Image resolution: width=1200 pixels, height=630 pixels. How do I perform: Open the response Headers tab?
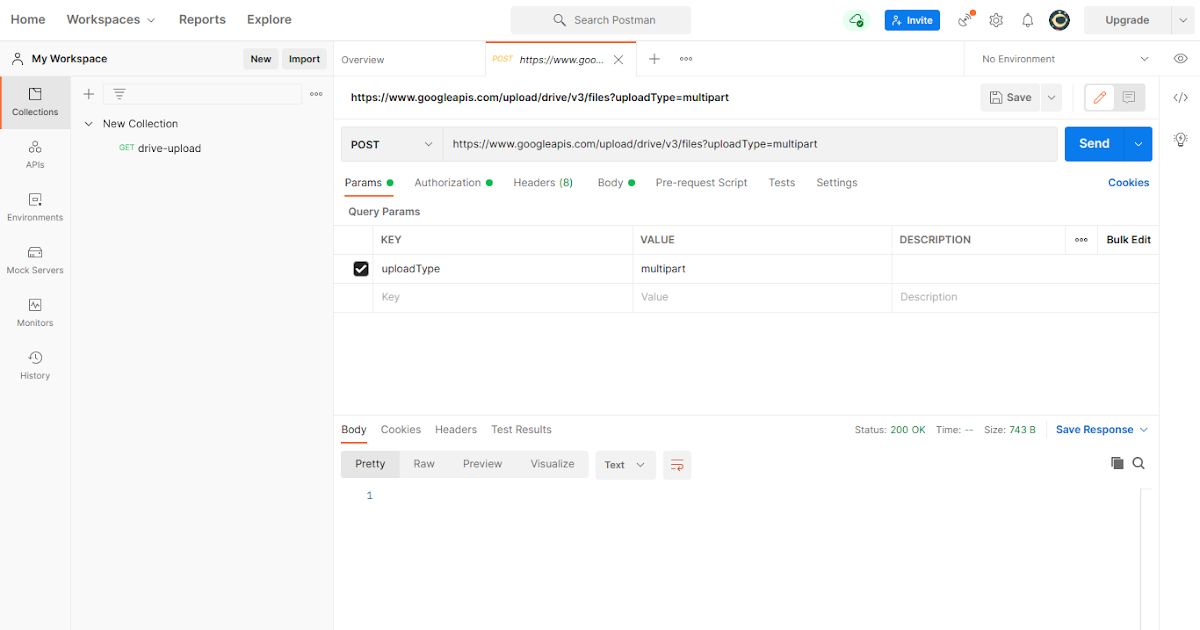(x=456, y=429)
